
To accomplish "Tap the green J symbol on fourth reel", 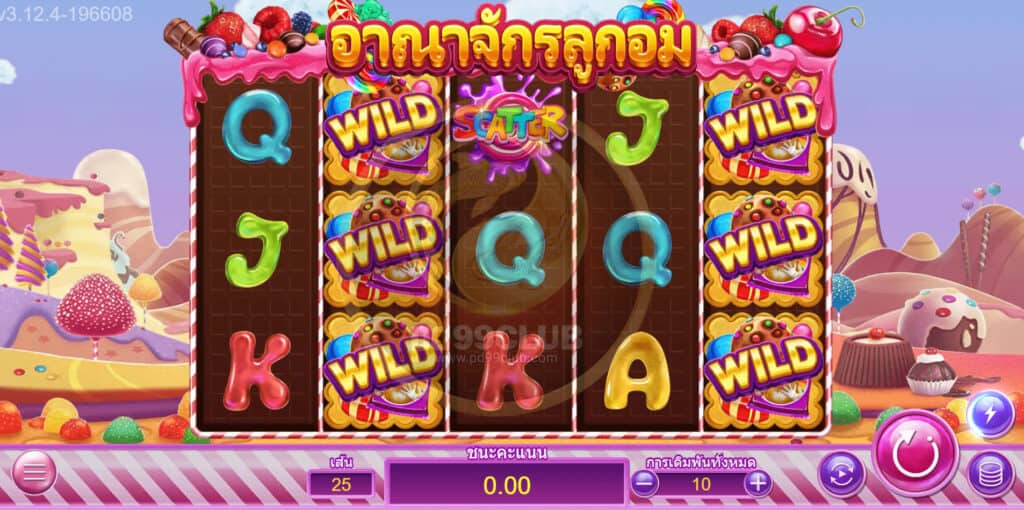I will point(637,127).
